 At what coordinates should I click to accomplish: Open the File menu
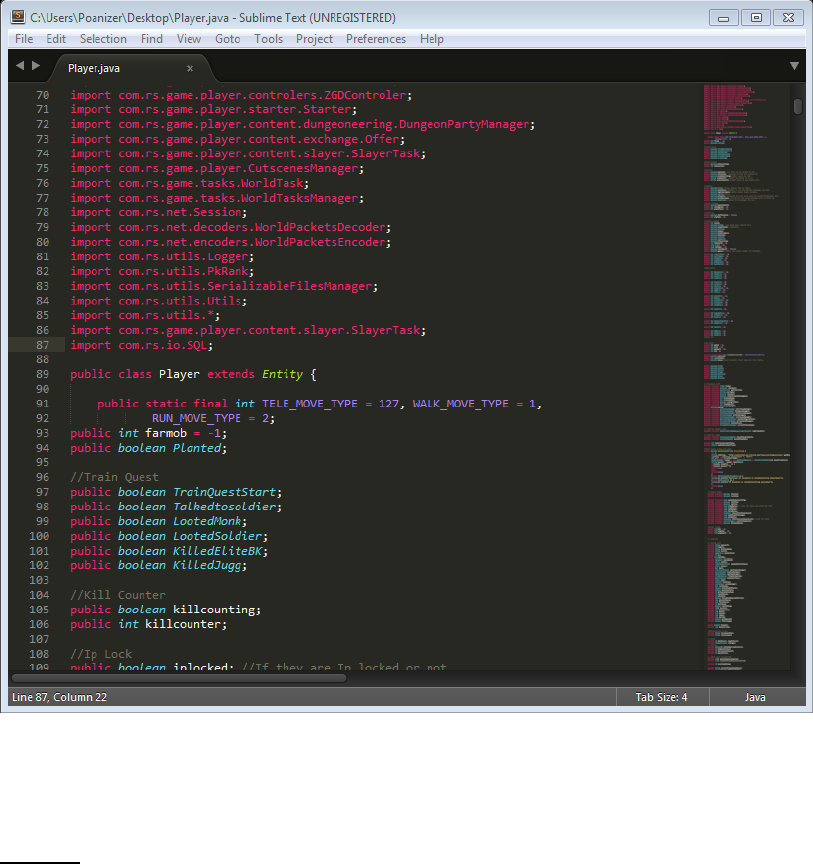pyautogui.click(x=24, y=39)
